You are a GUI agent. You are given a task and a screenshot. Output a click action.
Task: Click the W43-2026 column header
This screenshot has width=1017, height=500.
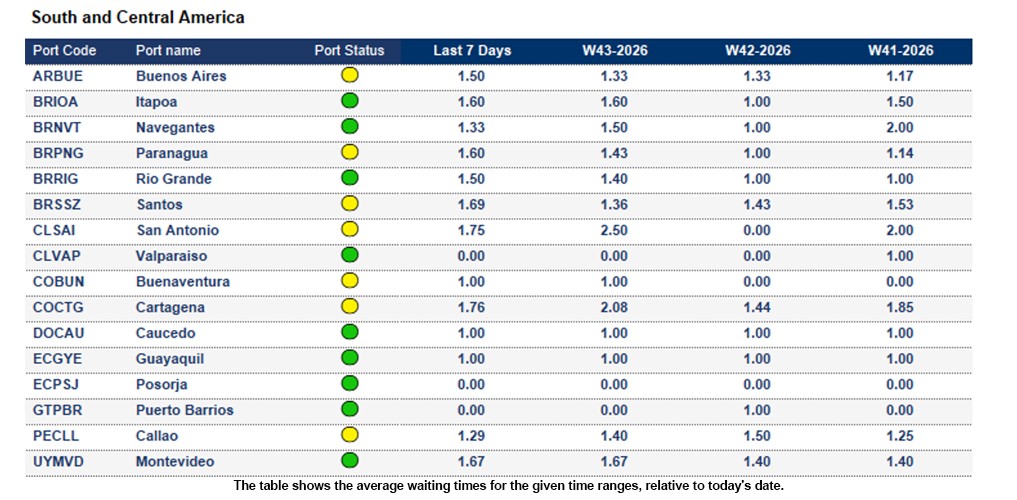point(615,51)
